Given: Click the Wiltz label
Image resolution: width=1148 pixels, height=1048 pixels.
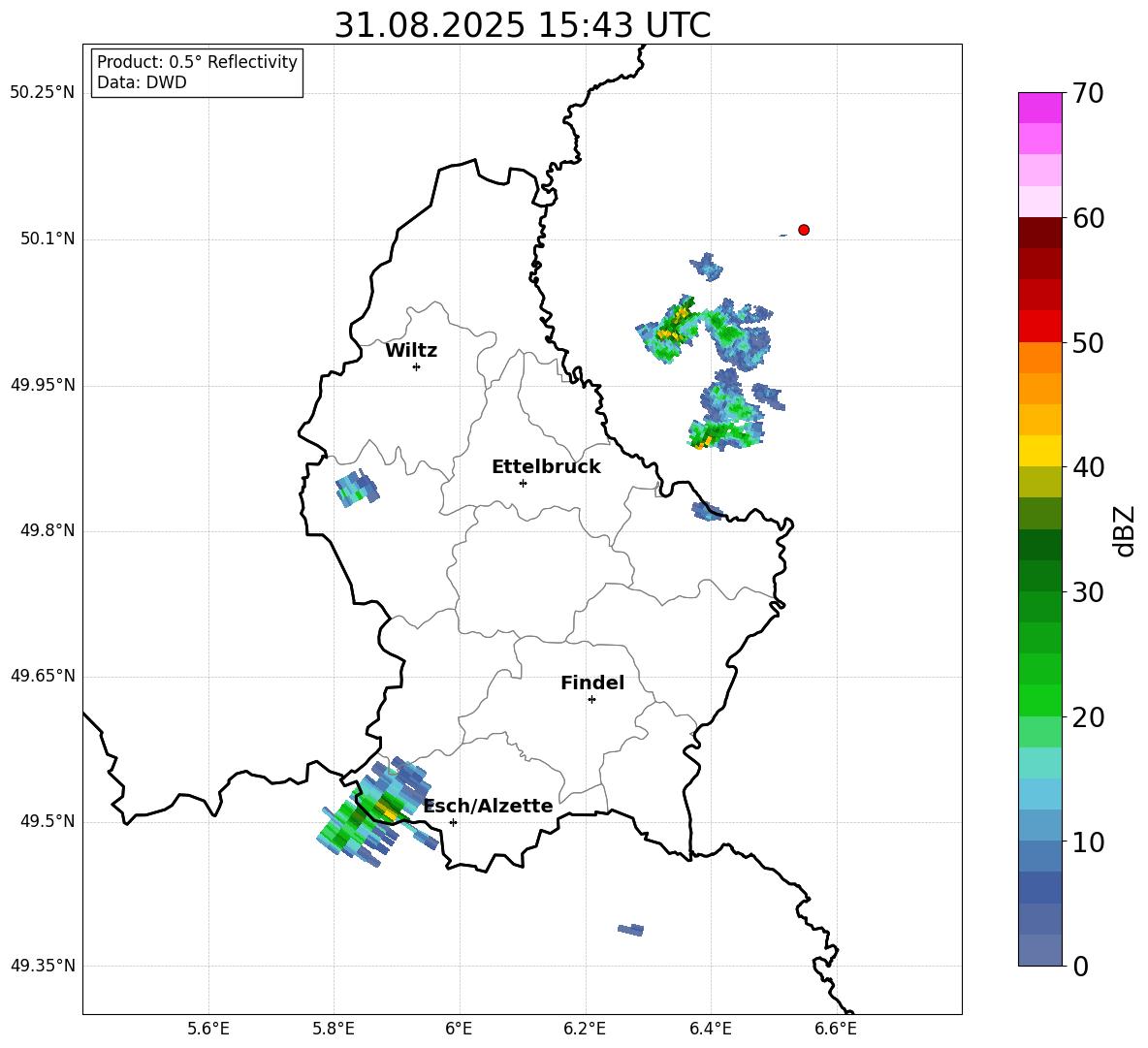Looking at the screenshot, I should point(411,351).
